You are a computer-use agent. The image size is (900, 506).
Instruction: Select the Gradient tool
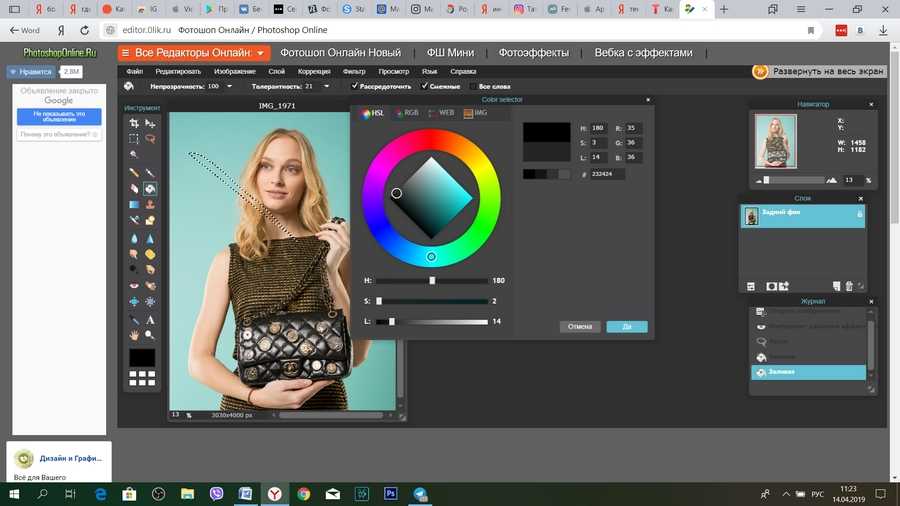tap(134, 204)
